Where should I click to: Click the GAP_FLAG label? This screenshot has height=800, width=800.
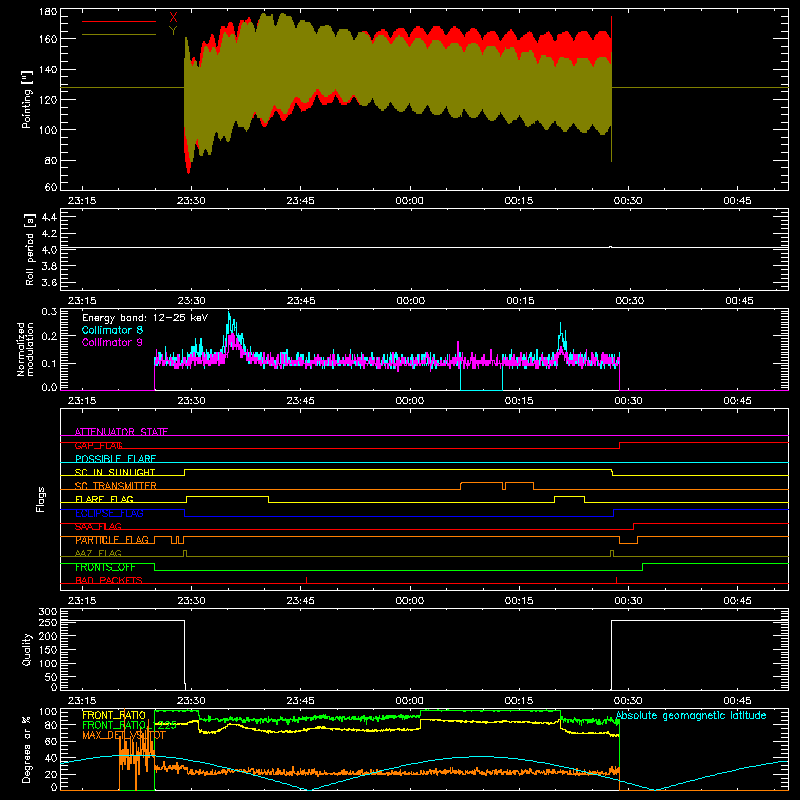click(x=98, y=445)
